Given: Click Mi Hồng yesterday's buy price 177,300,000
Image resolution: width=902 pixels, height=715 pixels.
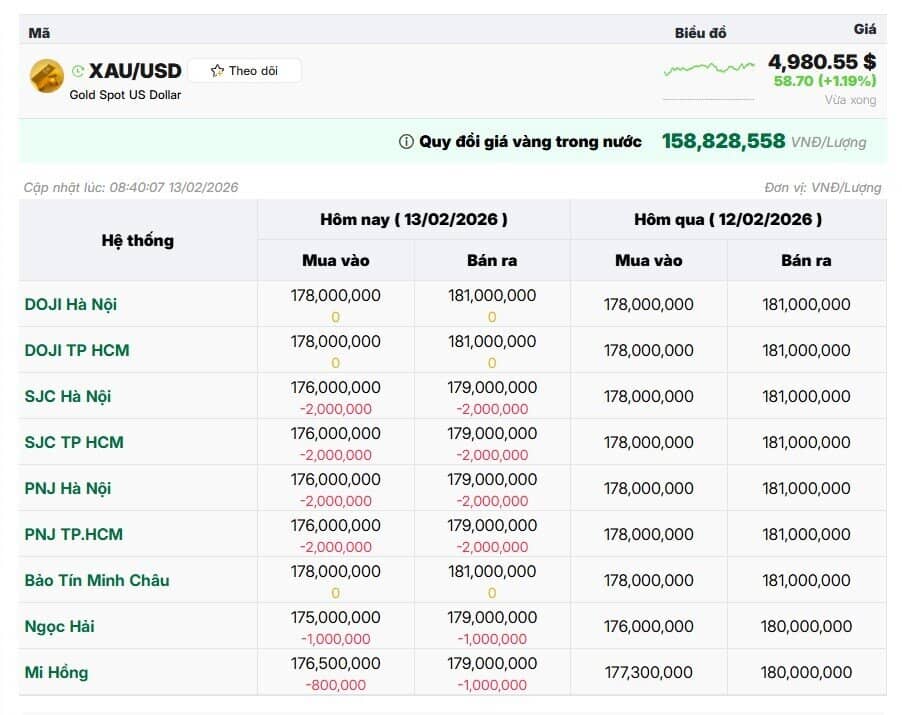Looking at the screenshot, I should 648,672.
